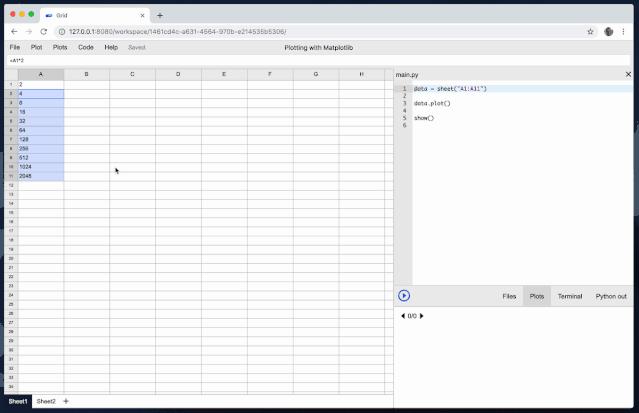Select the Sheet1 tab

(x=18, y=401)
